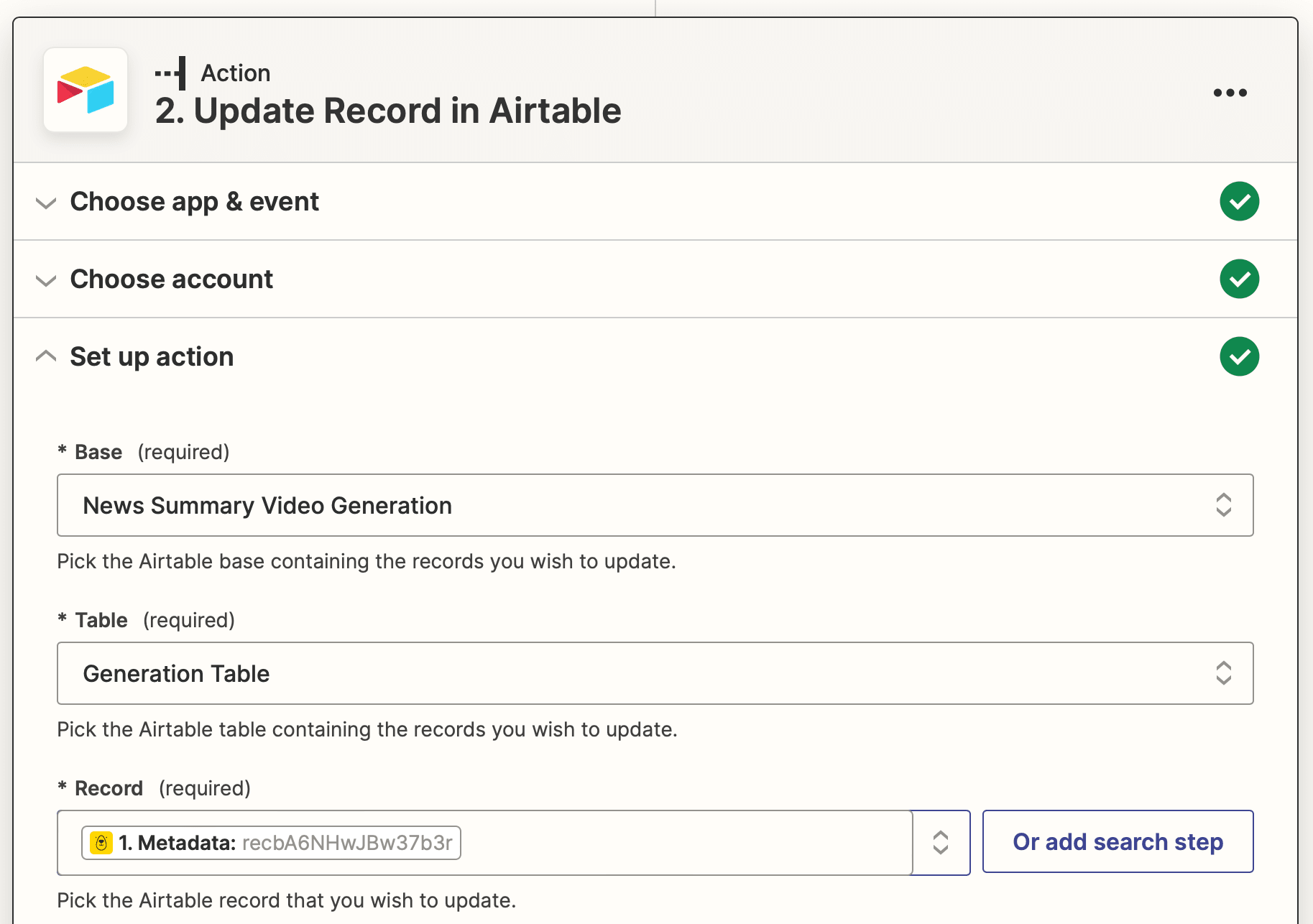Click the Set up action heading
This screenshot has height=924, width=1313.
[152, 357]
